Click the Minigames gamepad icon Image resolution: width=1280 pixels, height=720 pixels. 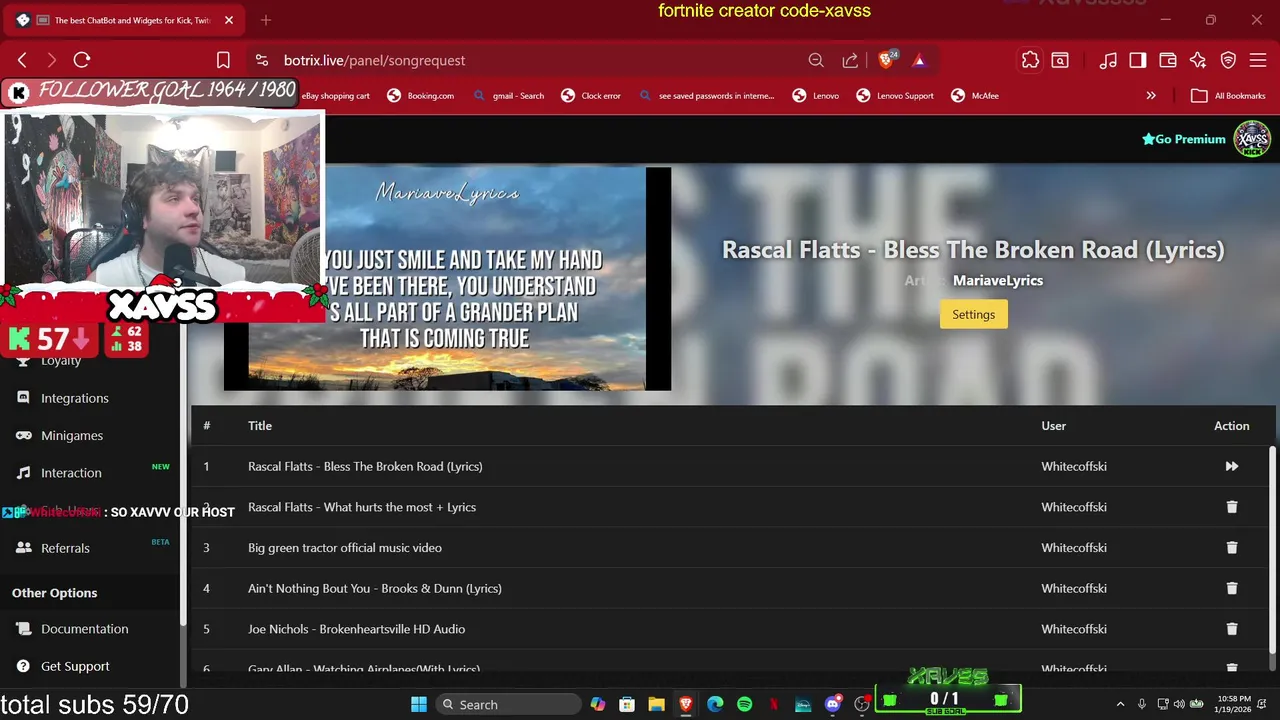pos(23,435)
